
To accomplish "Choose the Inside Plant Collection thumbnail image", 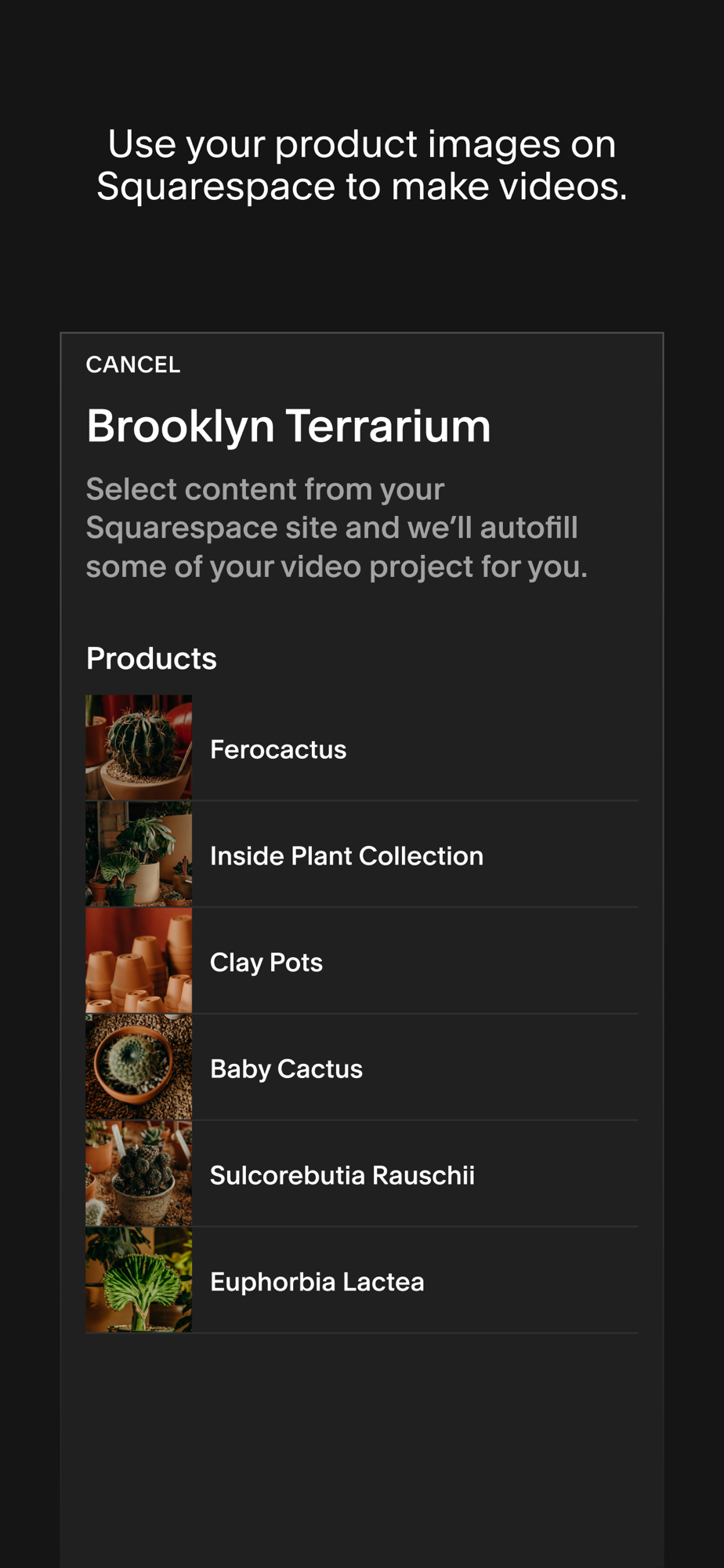I will [x=139, y=854].
